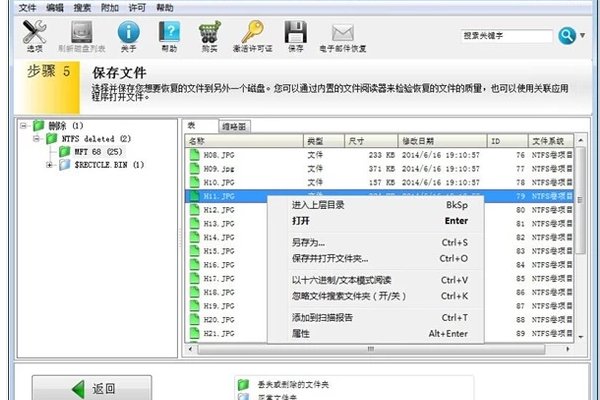Click the 购买 shopping cart icon
Screen dimensions: 600x400
(x=210, y=32)
